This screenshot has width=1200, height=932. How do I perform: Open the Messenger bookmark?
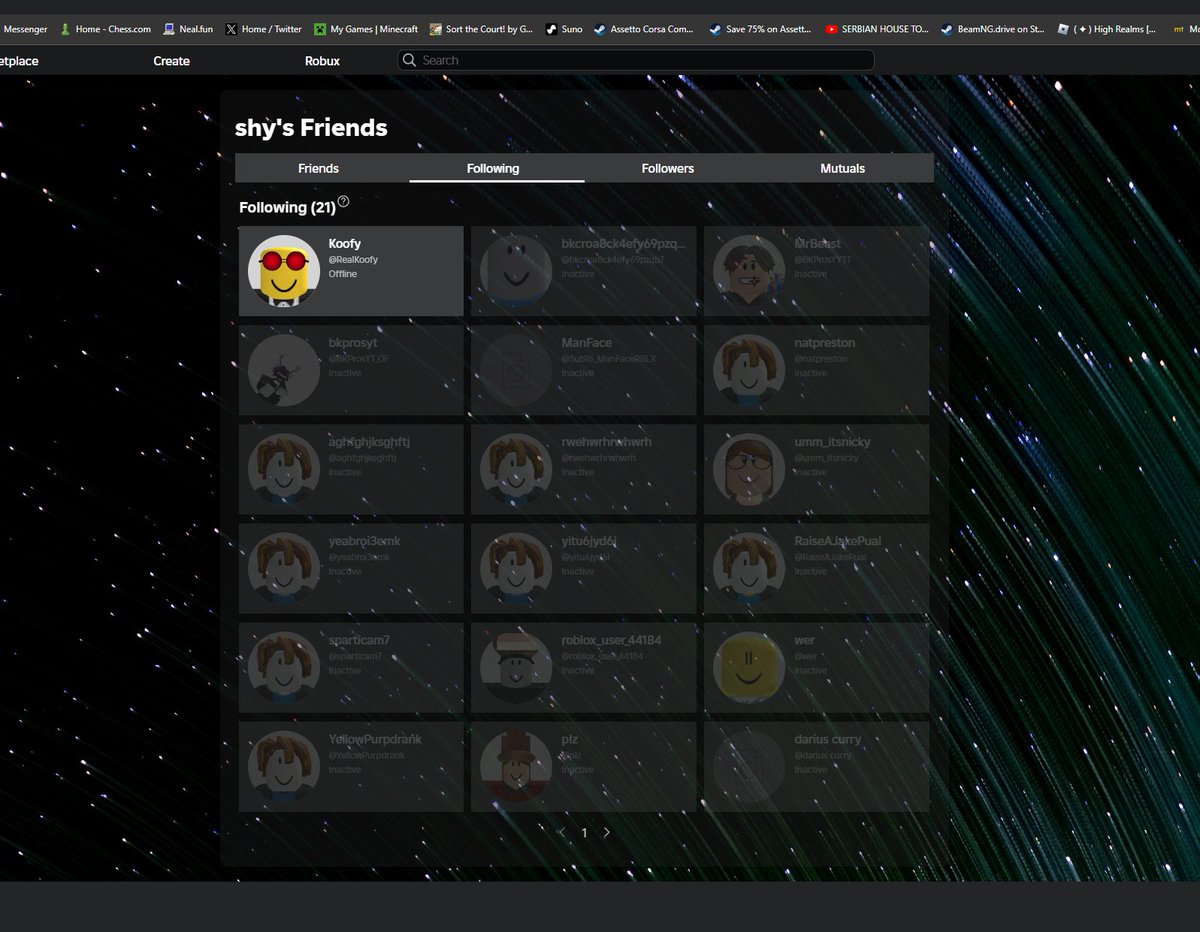24,29
